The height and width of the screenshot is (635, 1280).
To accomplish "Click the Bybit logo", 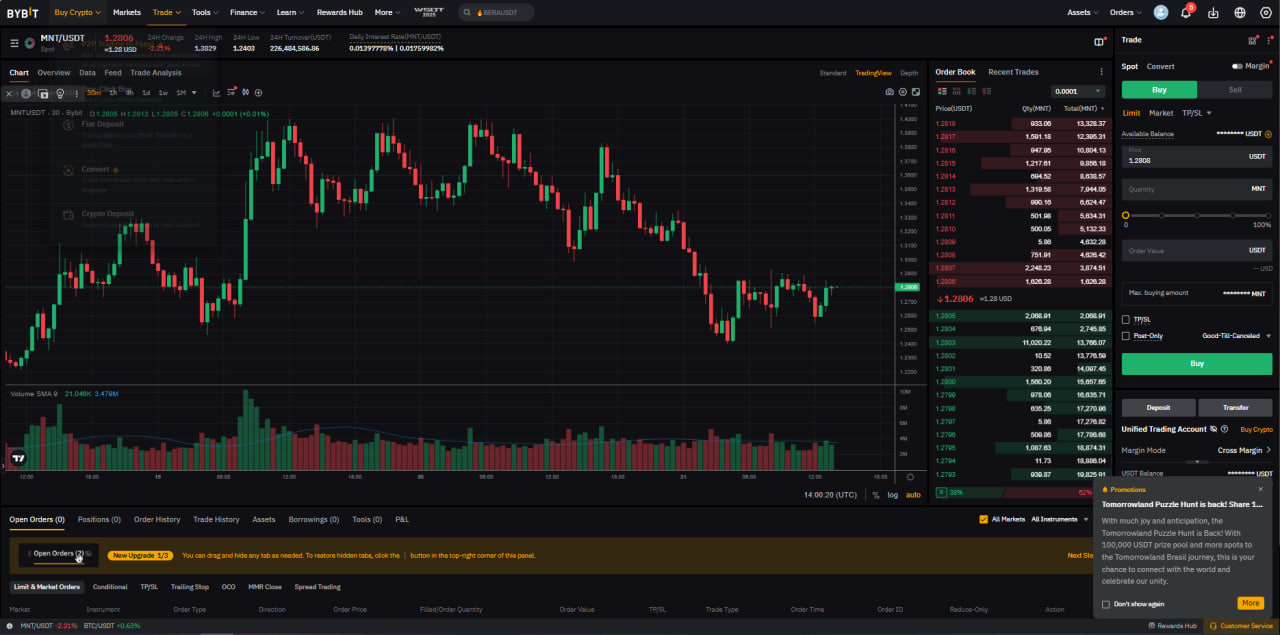I will click(x=23, y=13).
